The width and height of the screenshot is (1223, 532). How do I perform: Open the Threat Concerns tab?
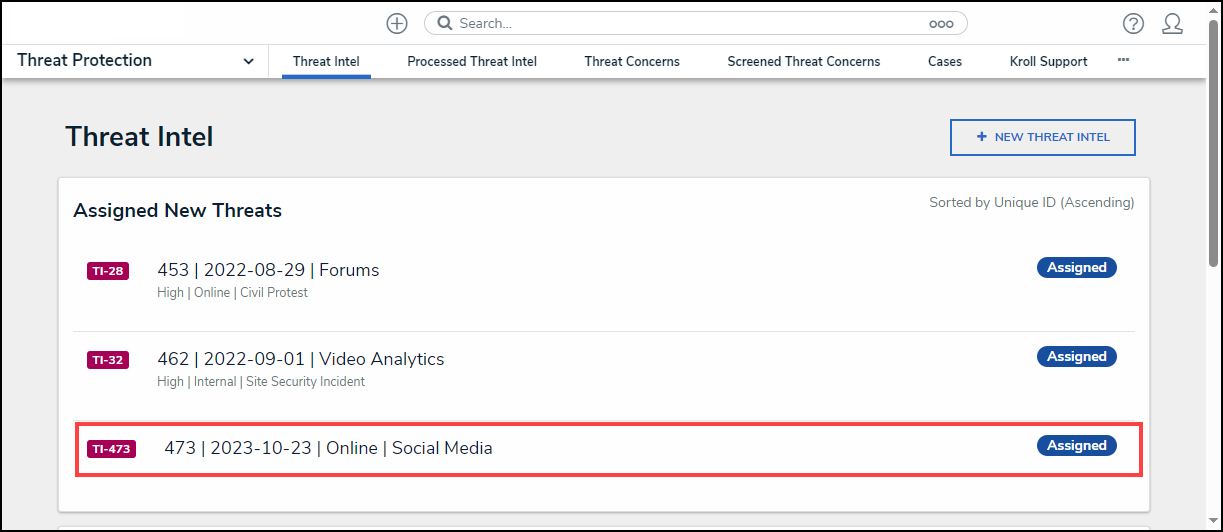[x=632, y=61]
